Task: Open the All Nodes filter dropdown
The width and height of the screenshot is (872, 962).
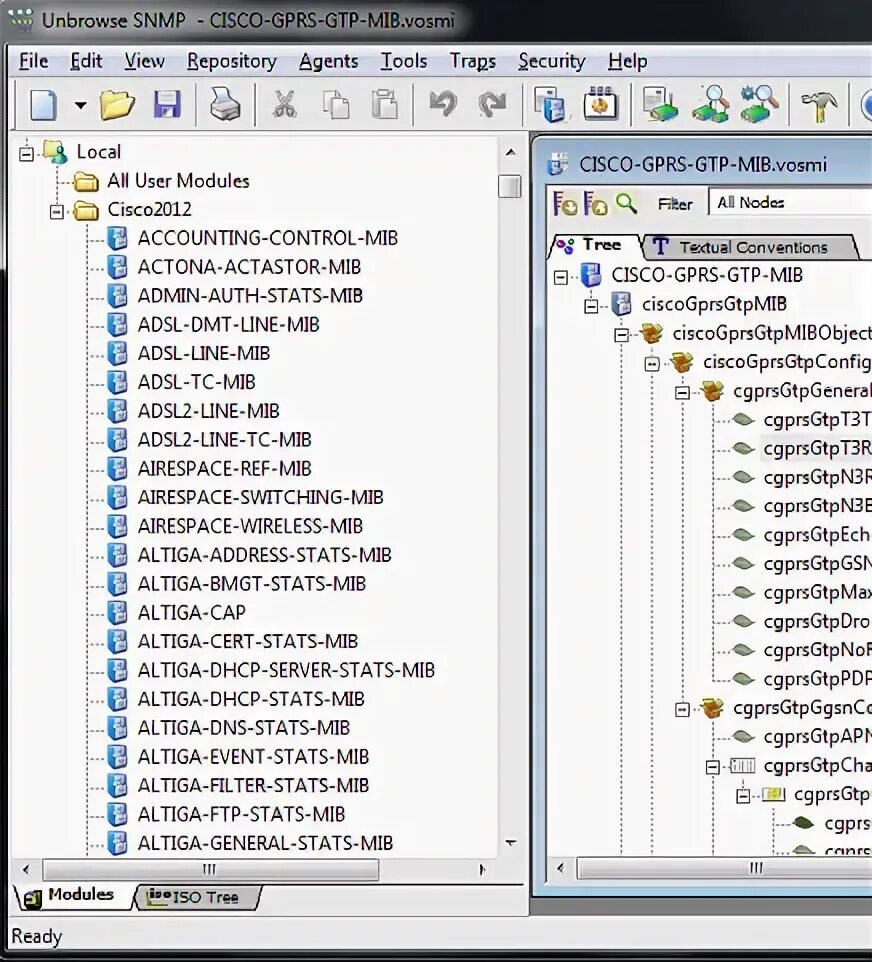Action: tap(790, 202)
